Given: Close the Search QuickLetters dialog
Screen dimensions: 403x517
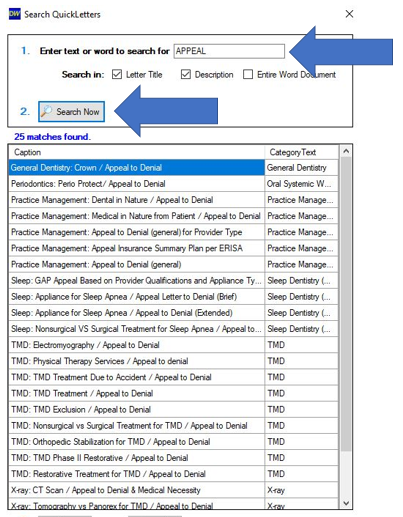Looking at the screenshot, I should pyautogui.click(x=349, y=14).
